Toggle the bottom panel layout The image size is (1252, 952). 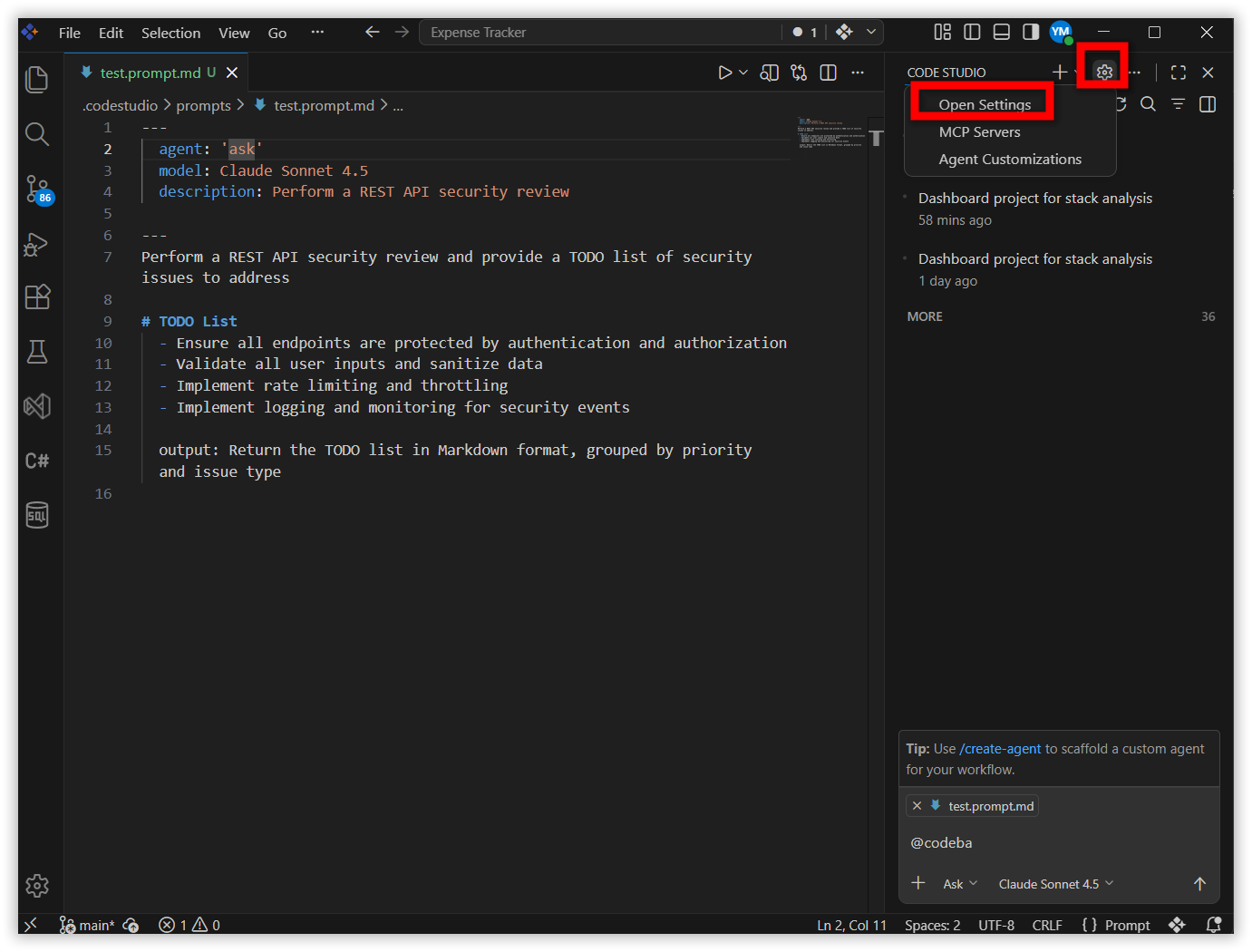[x=1001, y=32]
